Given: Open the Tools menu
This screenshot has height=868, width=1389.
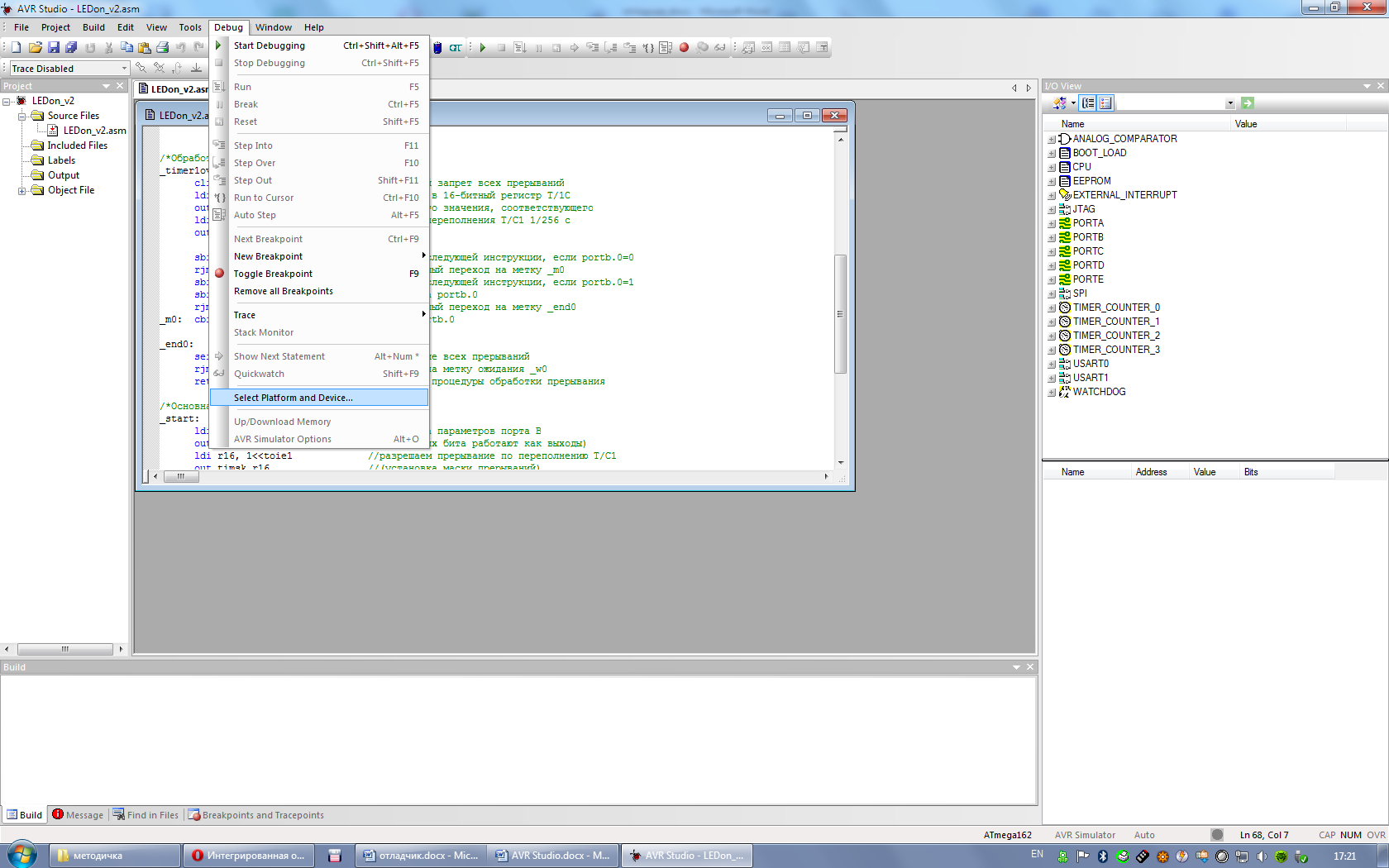Looking at the screenshot, I should tap(190, 27).
